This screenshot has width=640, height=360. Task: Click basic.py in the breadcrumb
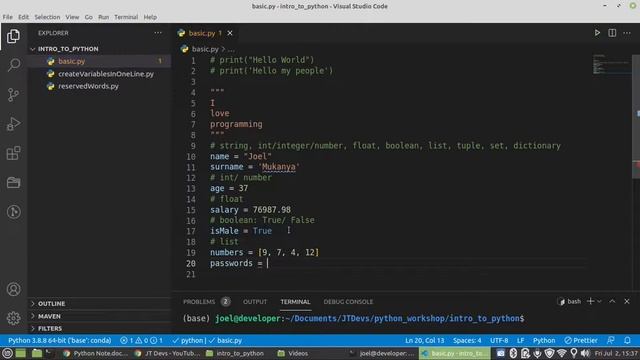[x=205, y=49]
